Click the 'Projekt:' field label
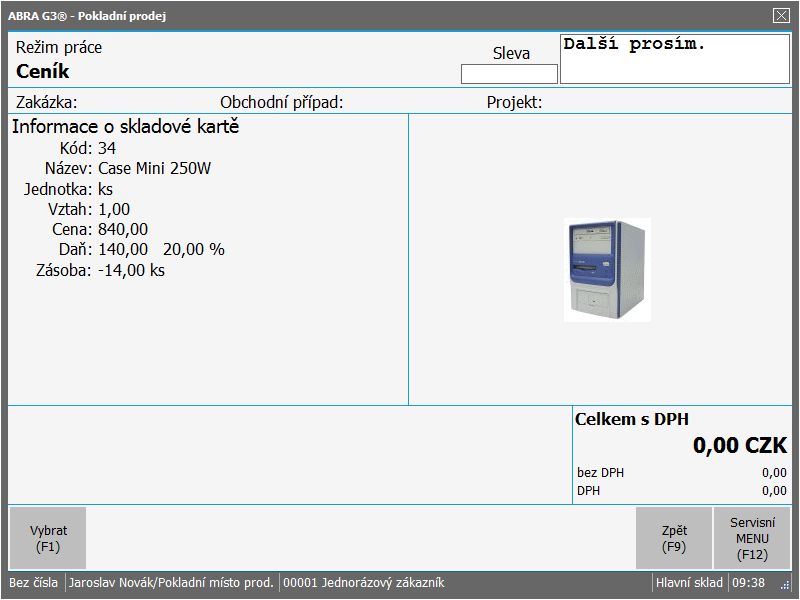The image size is (800, 600). 514,102
